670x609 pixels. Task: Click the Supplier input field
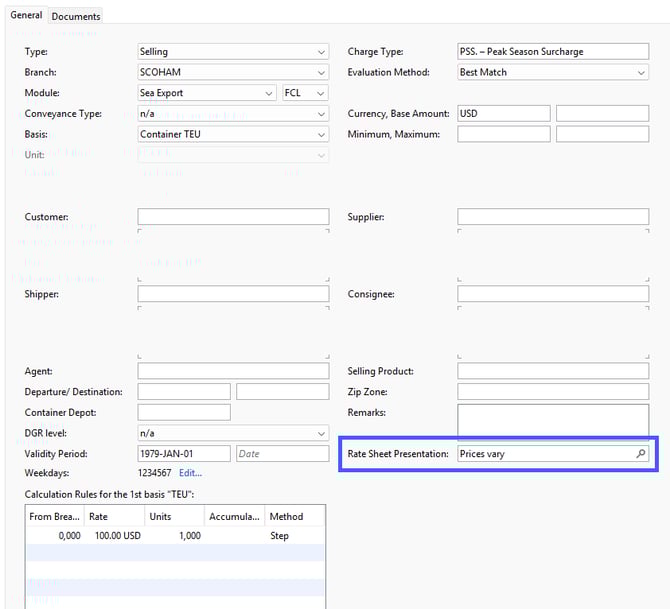553,217
